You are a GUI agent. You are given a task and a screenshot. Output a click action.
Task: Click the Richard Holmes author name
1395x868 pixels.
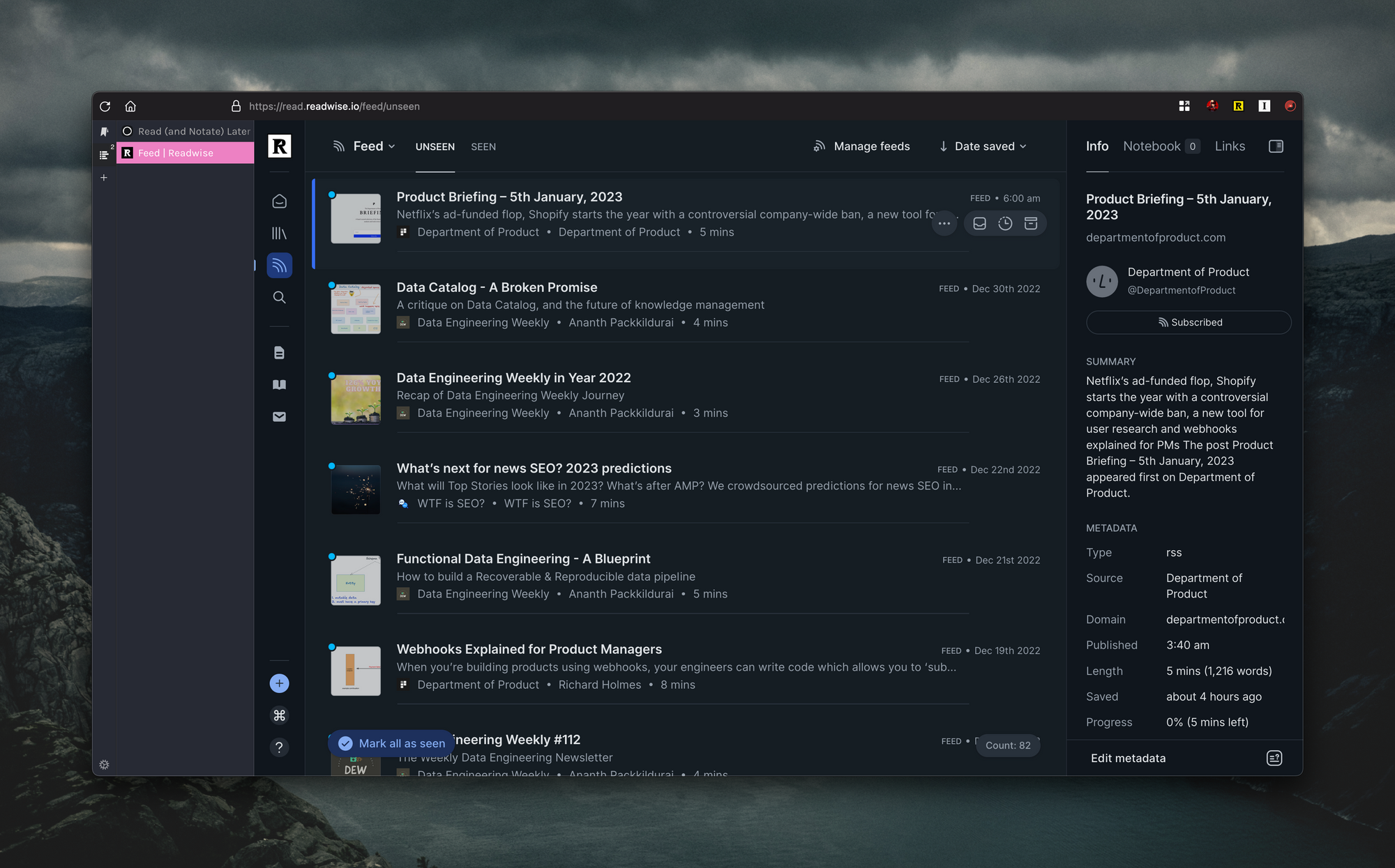pos(600,685)
